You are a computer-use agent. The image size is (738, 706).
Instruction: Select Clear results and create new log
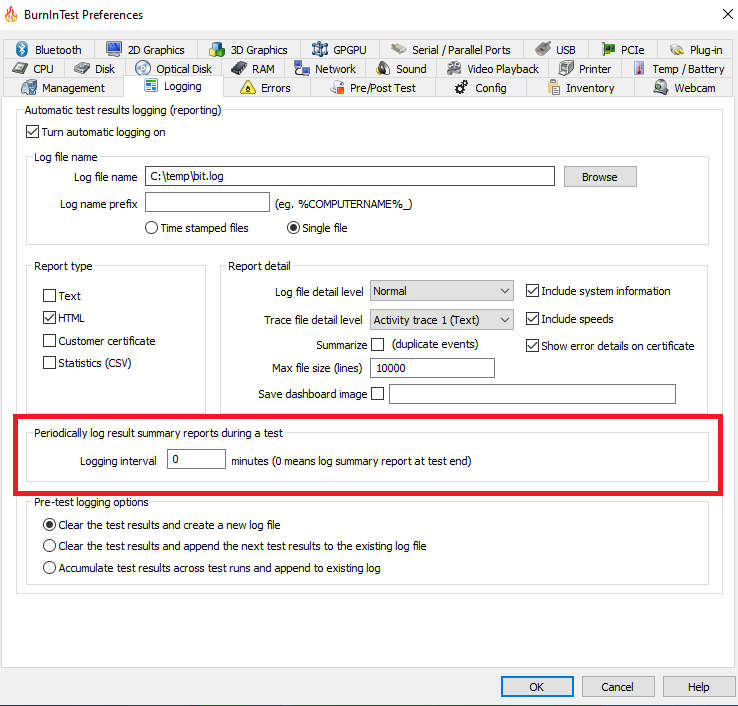49,524
